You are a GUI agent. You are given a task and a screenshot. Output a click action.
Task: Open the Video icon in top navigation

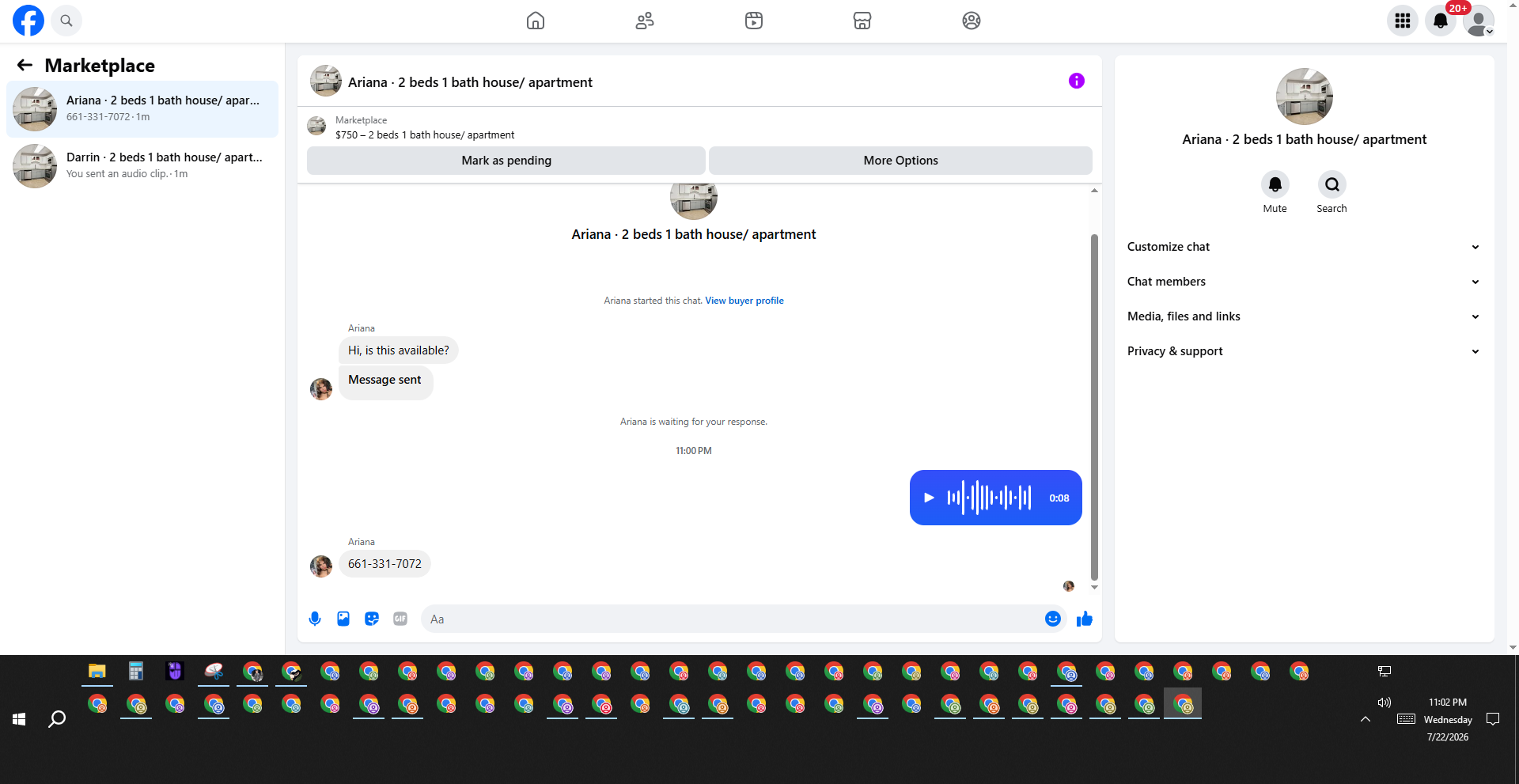pos(754,21)
